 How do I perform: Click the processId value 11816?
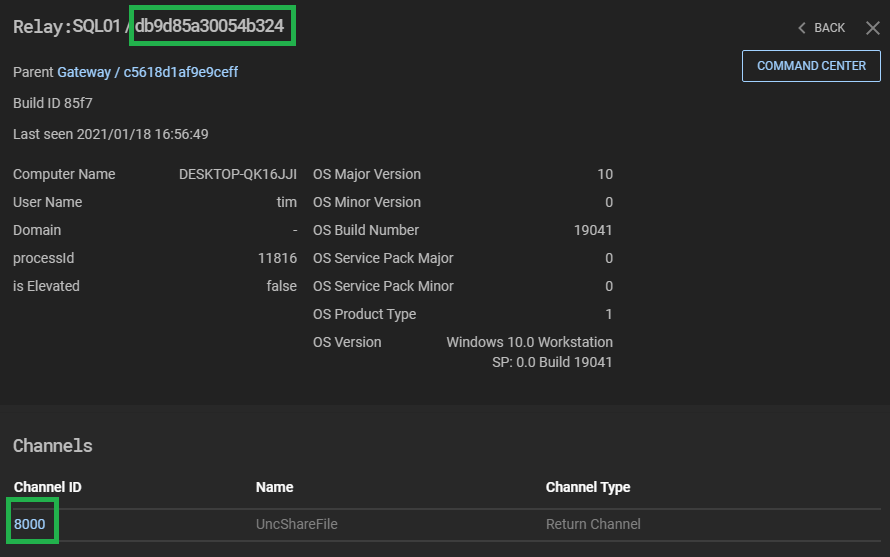pyautogui.click(x=277, y=258)
